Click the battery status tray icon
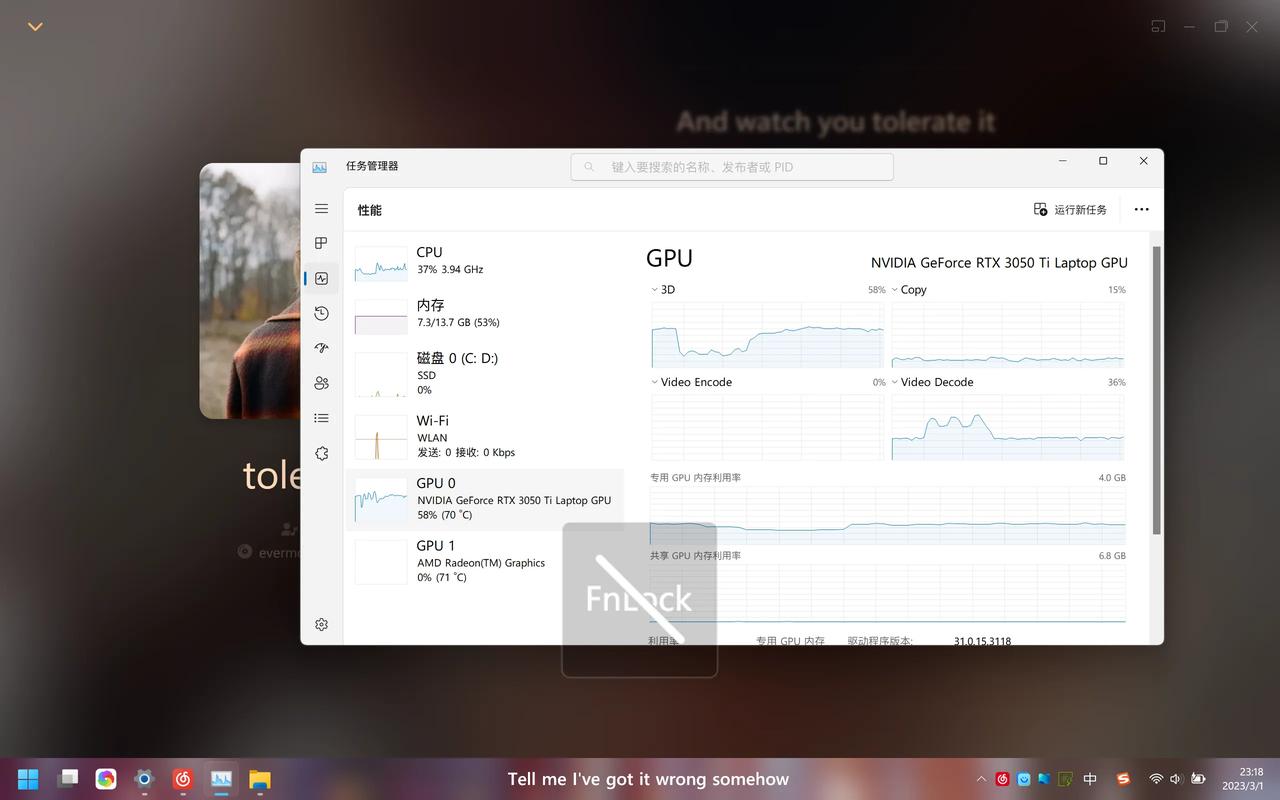This screenshot has height=800, width=1280. pos(1198,779)
